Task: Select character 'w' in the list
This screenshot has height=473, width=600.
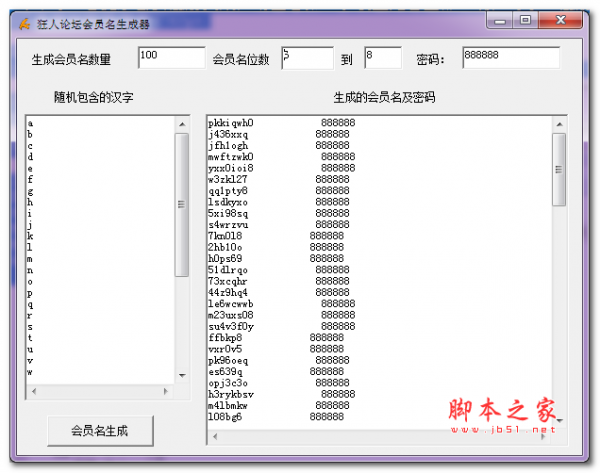Action: tap(30, 372)
